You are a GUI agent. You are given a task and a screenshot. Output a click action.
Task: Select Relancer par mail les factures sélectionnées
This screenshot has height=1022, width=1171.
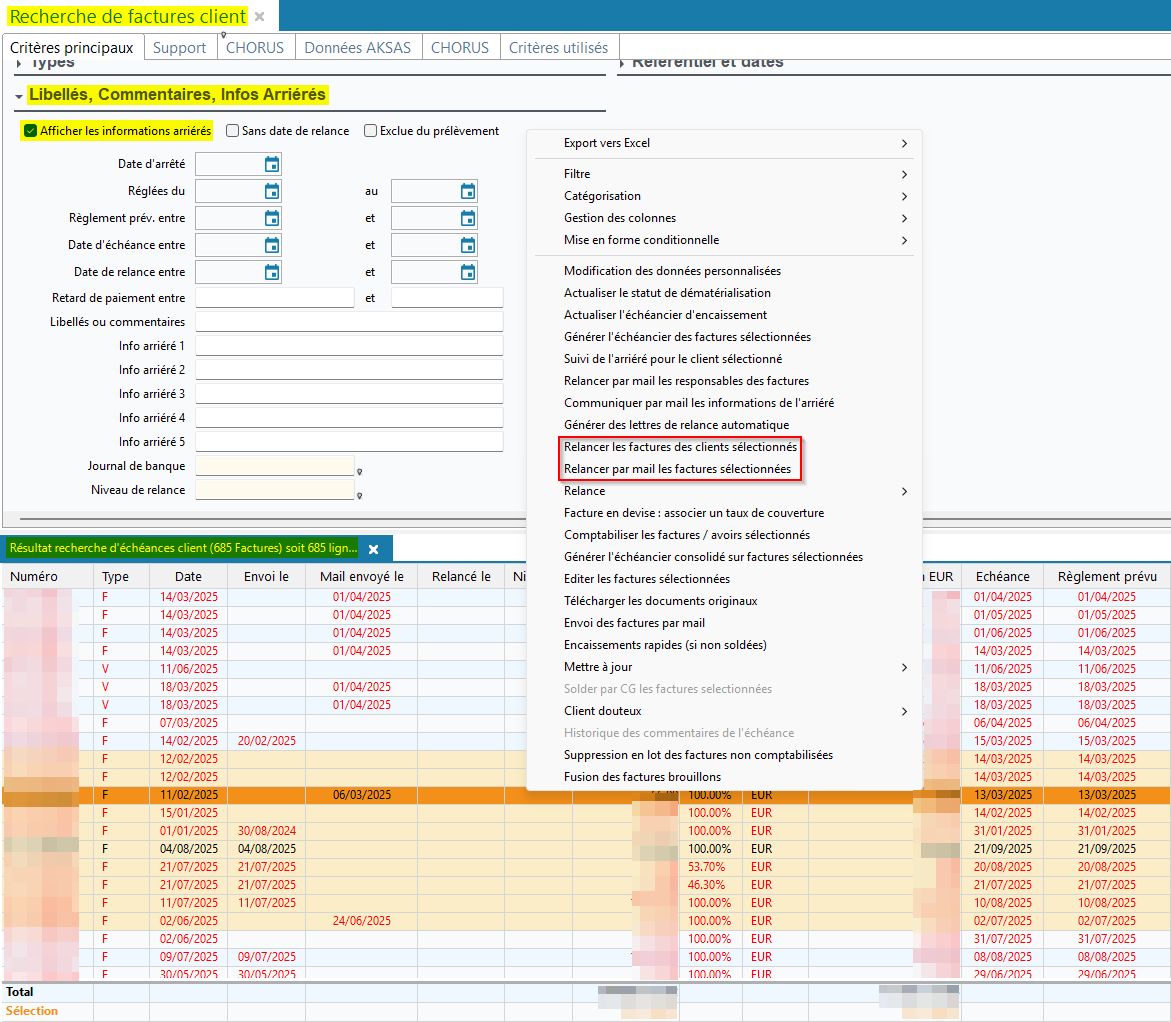(677, 469)
